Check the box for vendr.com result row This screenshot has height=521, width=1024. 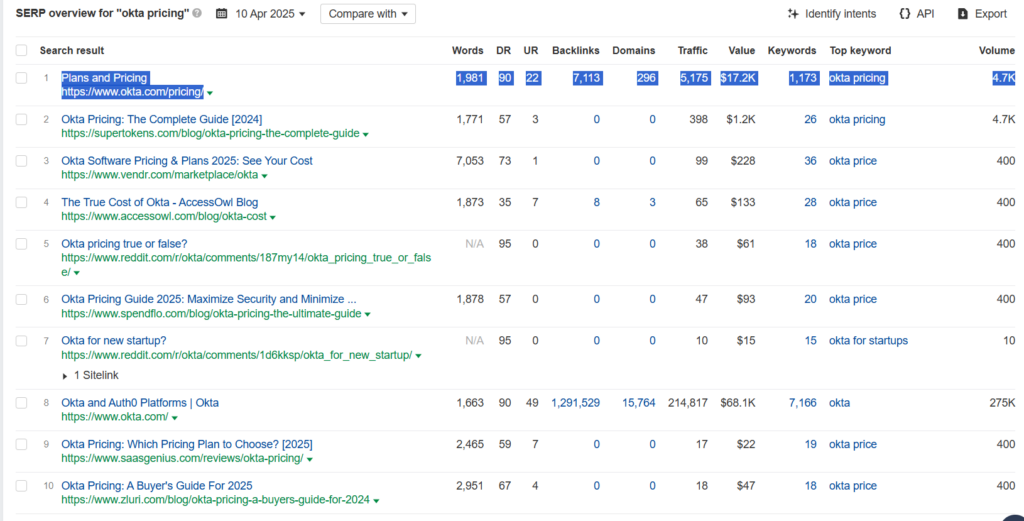tap(22, 161)
